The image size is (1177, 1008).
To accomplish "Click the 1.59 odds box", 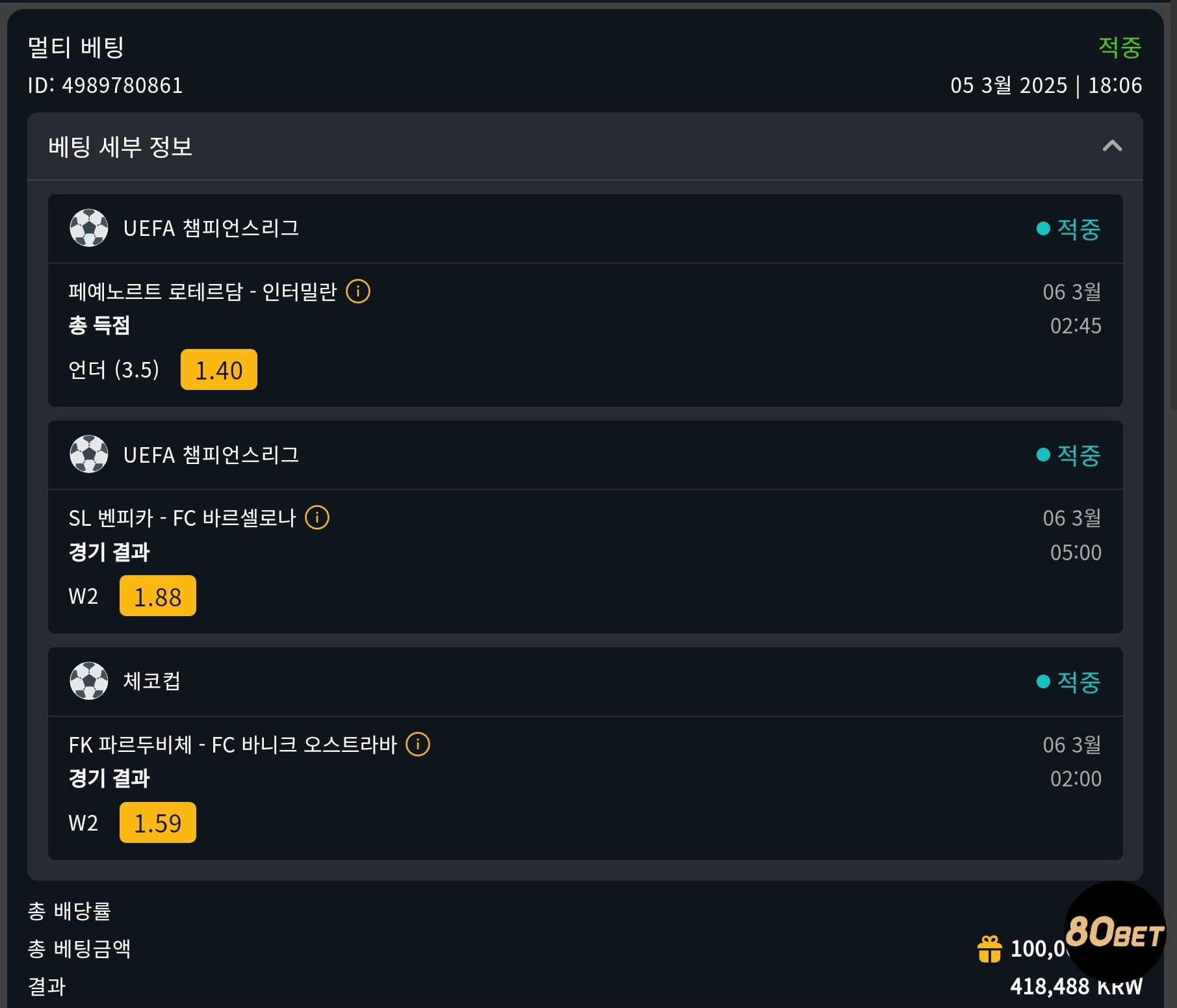I will pyautogui.click(x=157, y=823).
